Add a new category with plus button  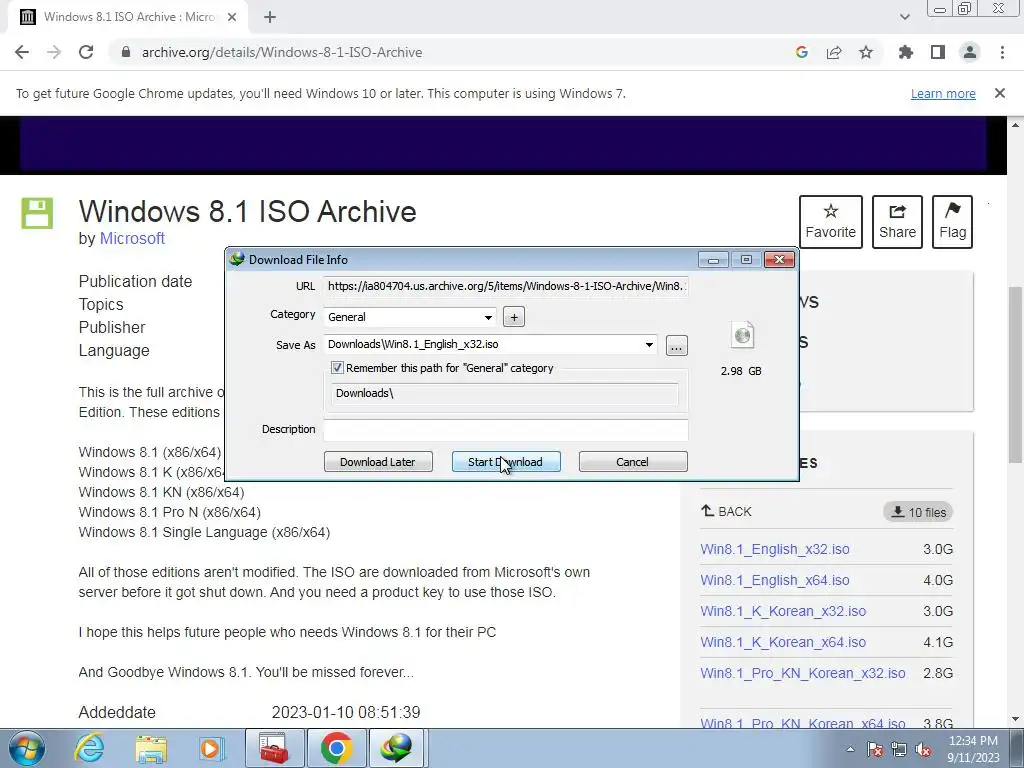pyautogui.click(x=514, y=317)
